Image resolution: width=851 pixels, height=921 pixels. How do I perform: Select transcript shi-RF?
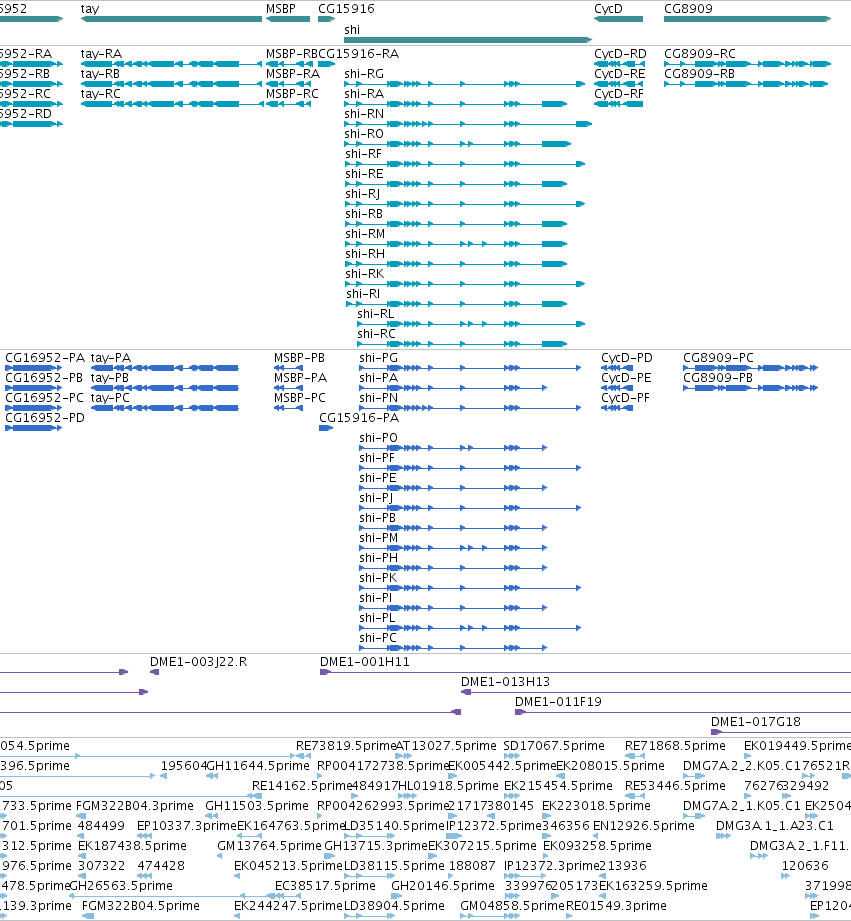click(x=364, y=154)
